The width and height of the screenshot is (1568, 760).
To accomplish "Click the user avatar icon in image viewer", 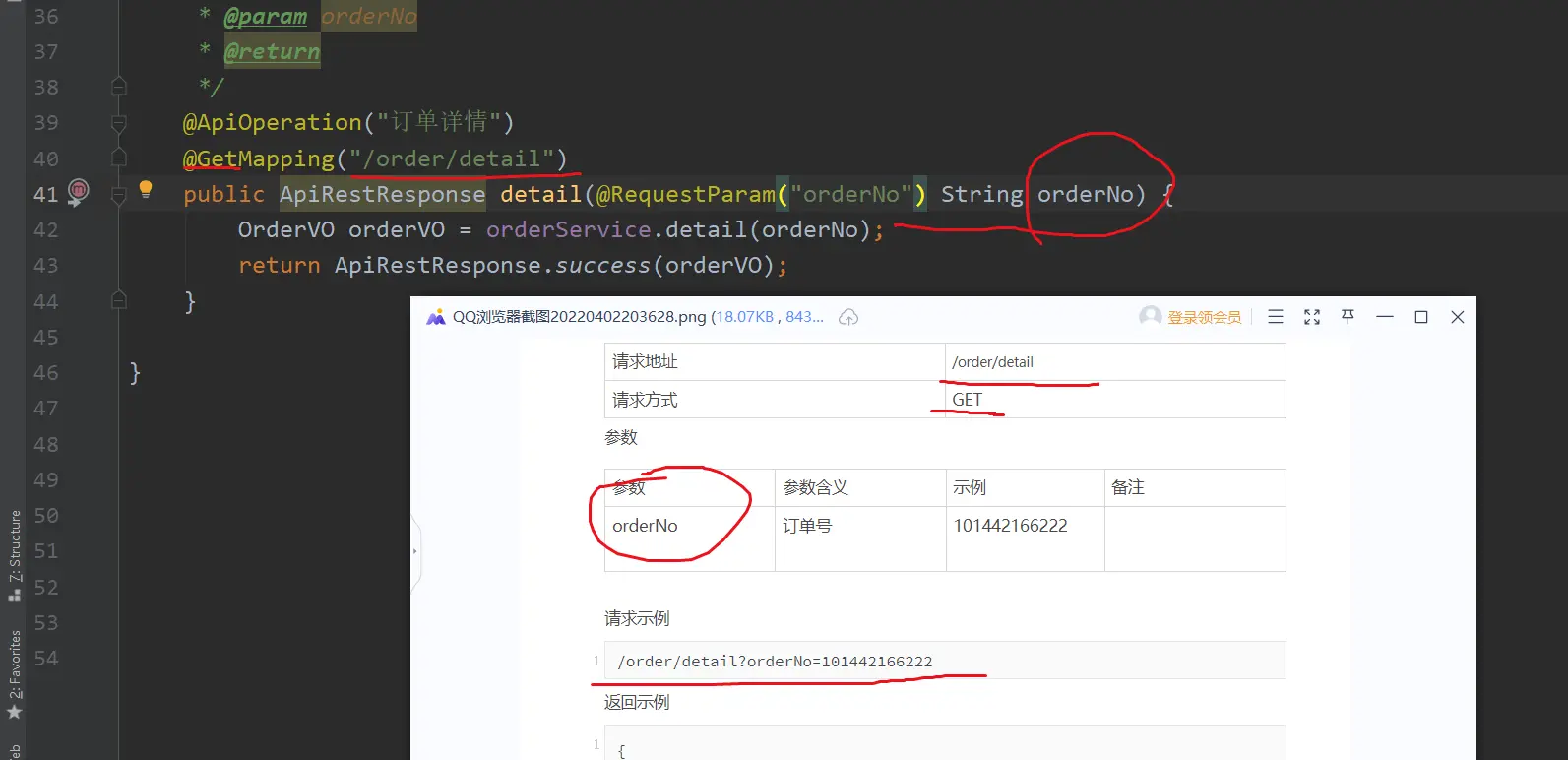I will coord(1150,316).
